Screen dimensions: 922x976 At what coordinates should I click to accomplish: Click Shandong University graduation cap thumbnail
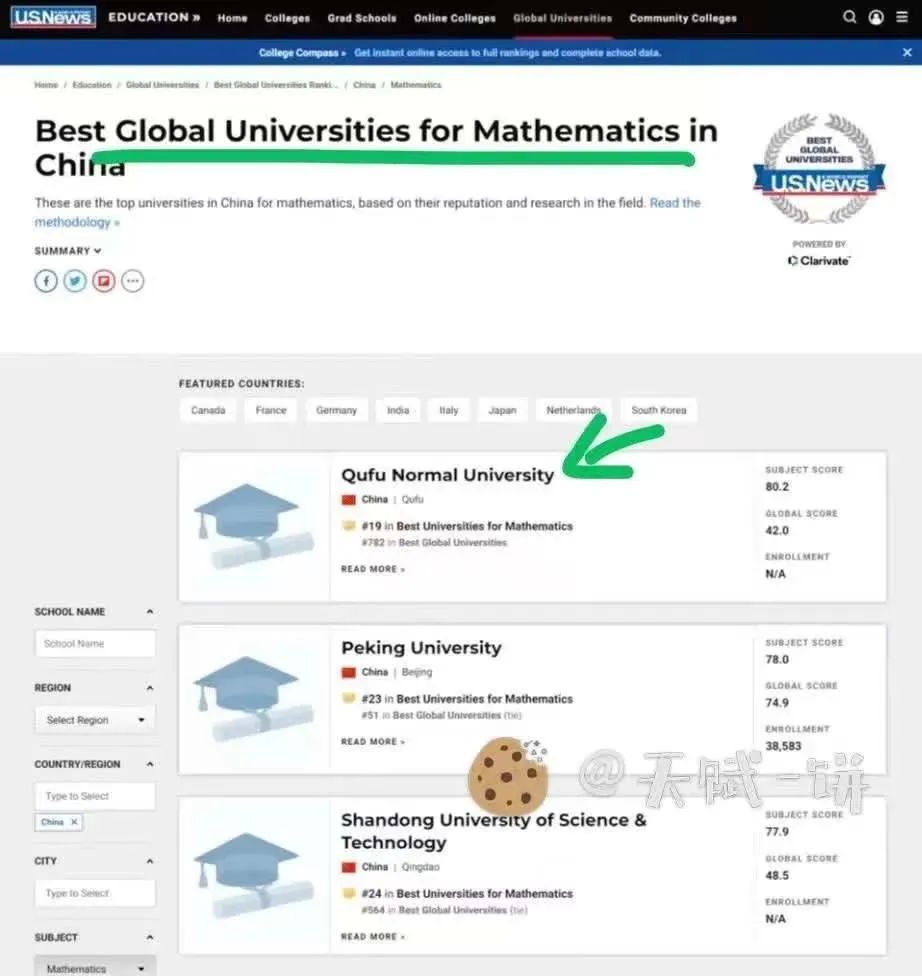254,876
